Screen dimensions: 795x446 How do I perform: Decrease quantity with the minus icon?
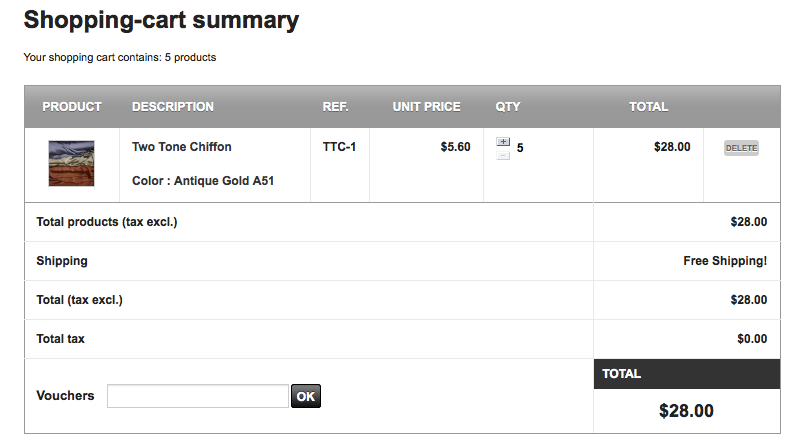pos(503,155)
